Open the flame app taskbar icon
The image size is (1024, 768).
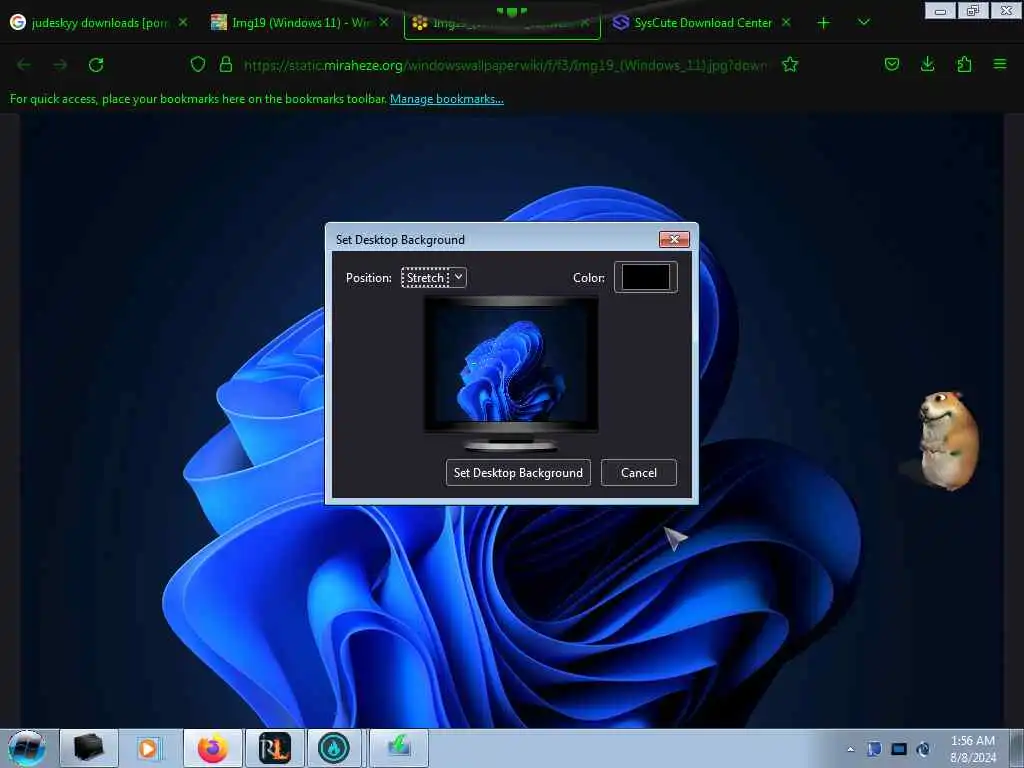click(334, 748)
